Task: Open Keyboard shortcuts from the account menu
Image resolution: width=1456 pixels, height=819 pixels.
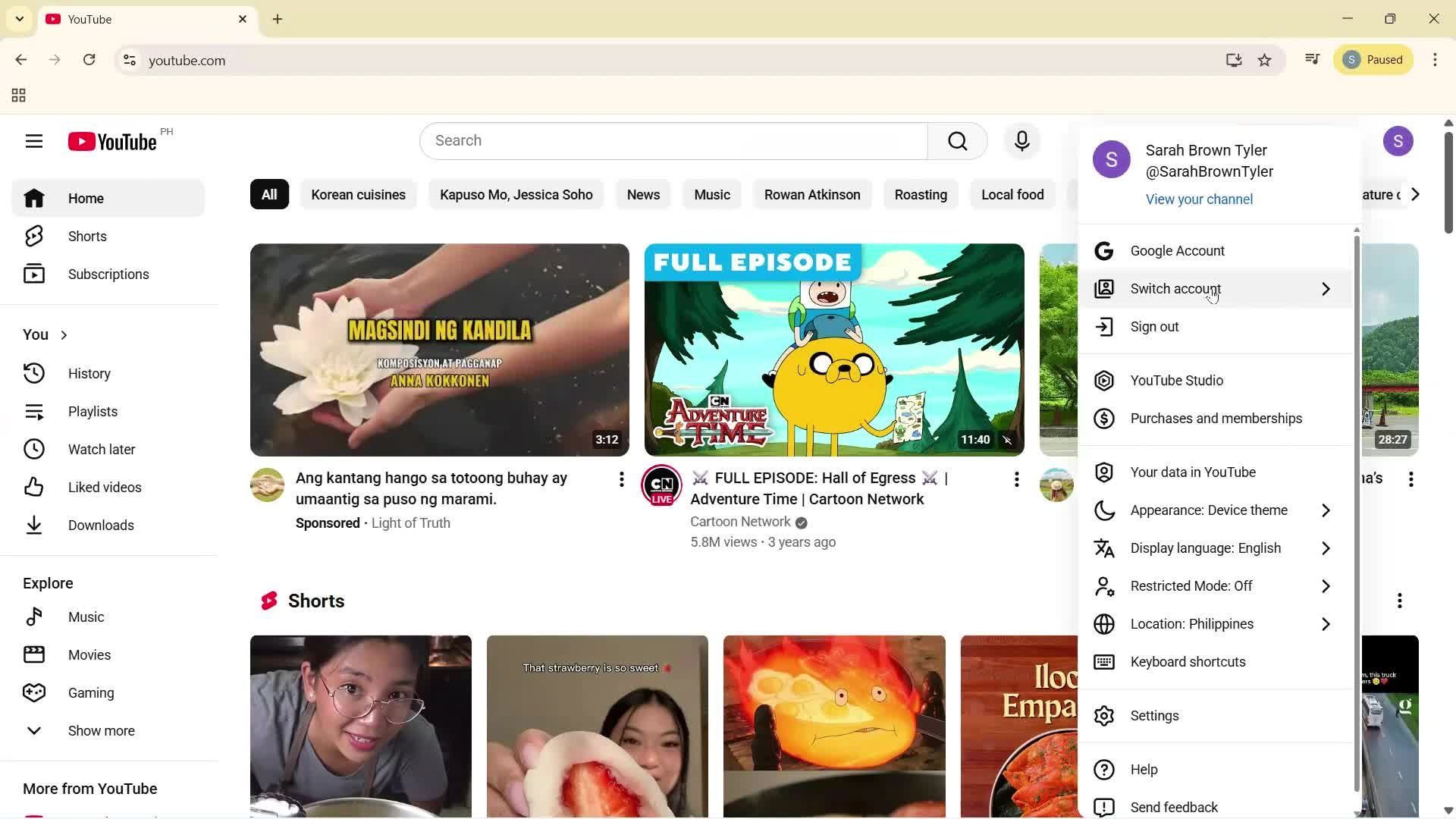Action: click(1187, 661)
